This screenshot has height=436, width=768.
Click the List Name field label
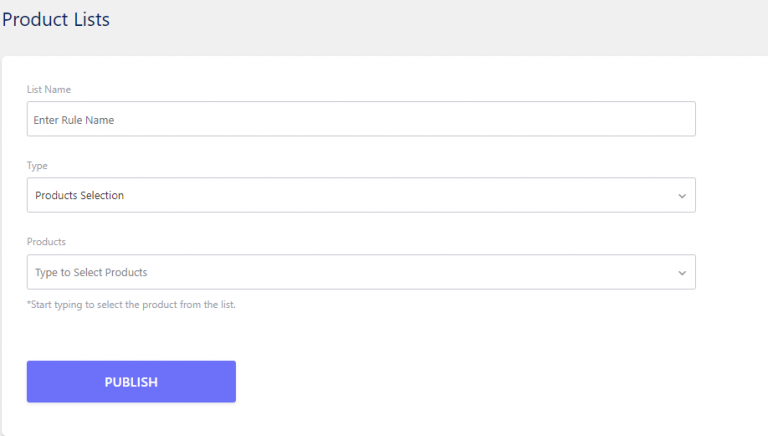pyautogui.click(x=49, y=90)
